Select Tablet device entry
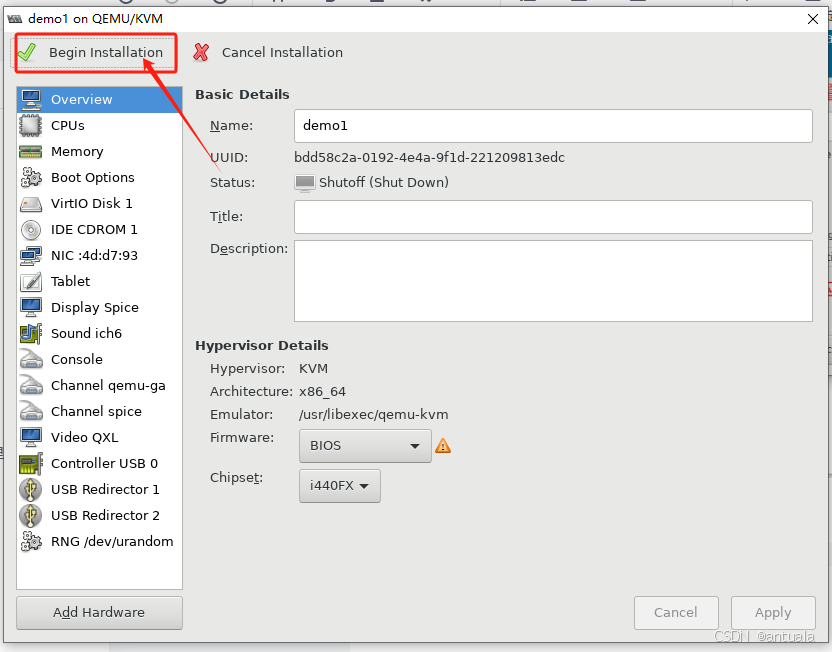Viewport: 832px width, 652px height. point(99,281)
